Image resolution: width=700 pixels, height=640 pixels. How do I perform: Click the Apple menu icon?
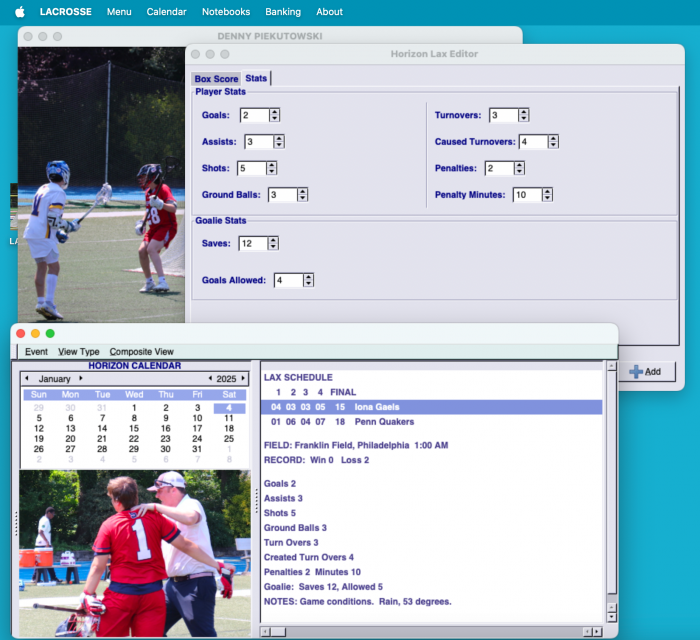click(19, 12)
